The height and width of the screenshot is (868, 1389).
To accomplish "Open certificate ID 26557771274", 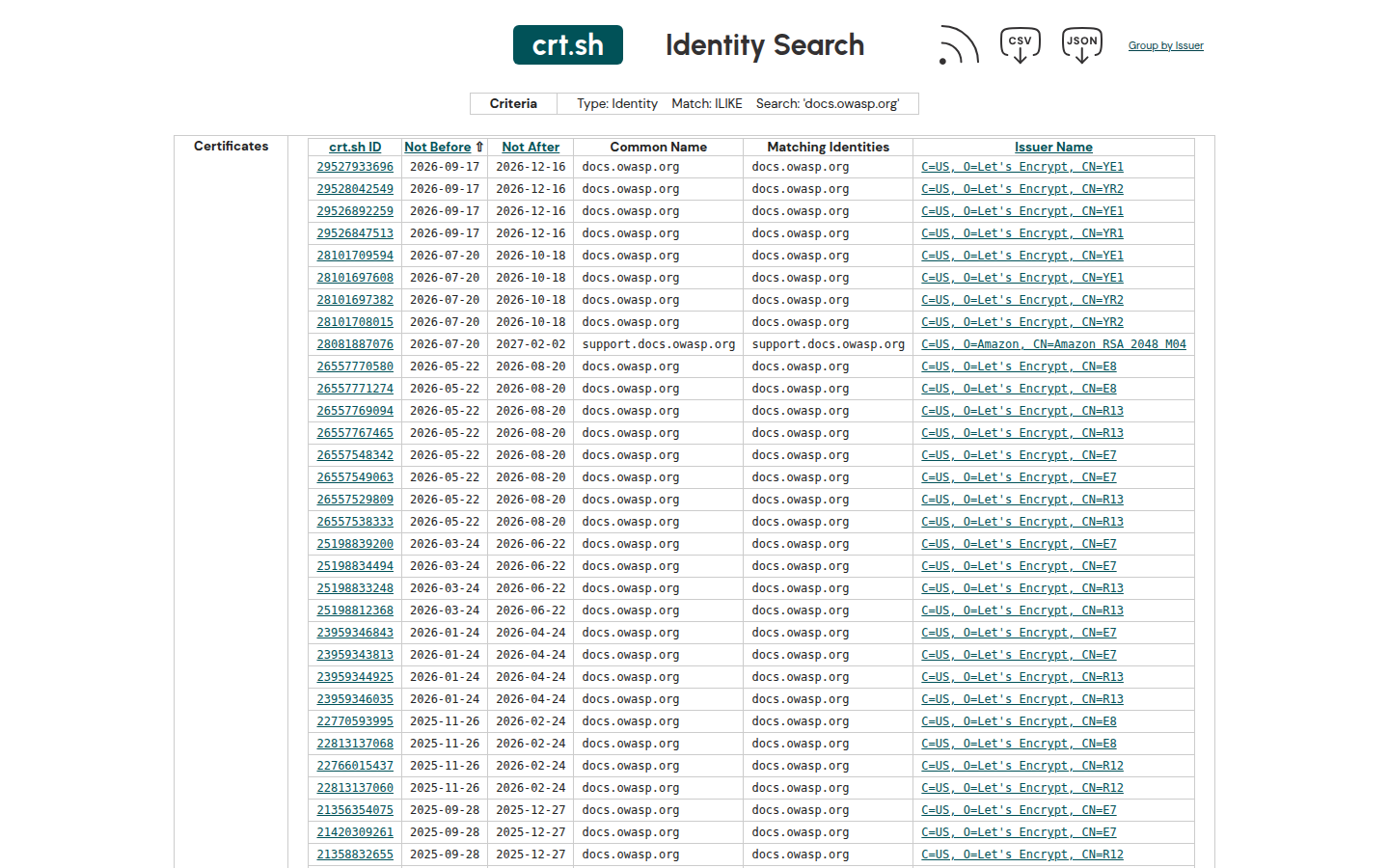I will click(355, 389).
